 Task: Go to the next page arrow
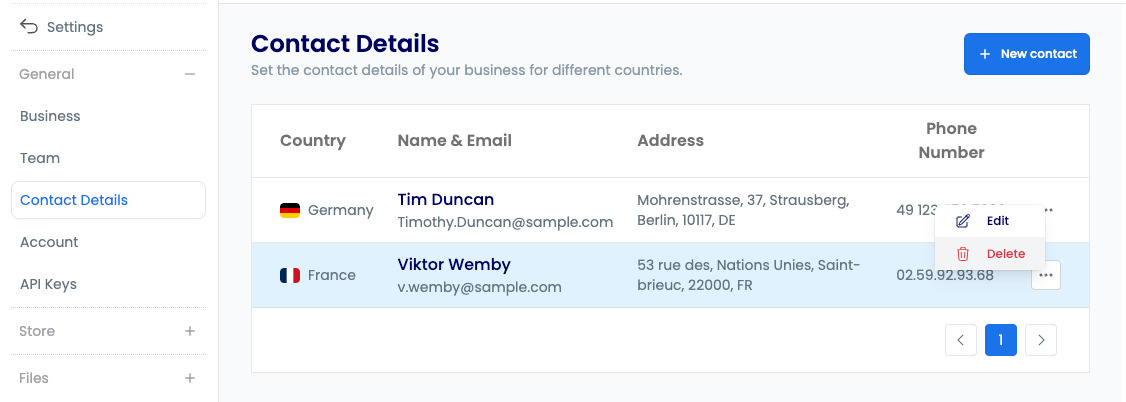click(x=1041, y=340)
